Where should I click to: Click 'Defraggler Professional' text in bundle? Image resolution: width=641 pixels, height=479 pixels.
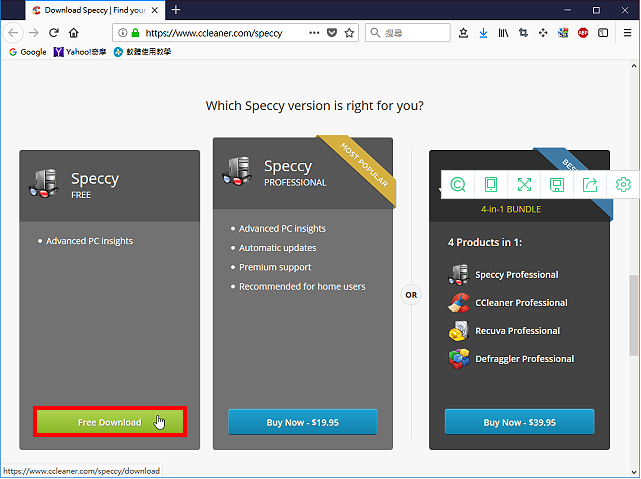pyautogui.click(x=524, y=359)
